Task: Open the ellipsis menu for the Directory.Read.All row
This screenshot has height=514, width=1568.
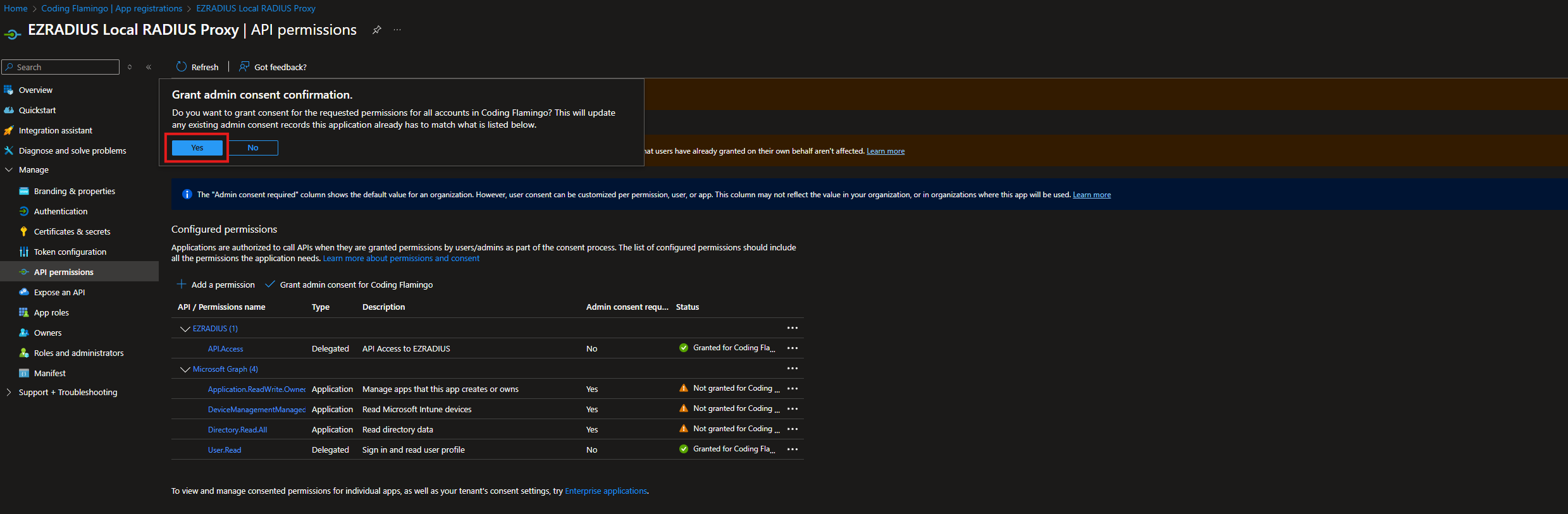Action: coord(792,429)
